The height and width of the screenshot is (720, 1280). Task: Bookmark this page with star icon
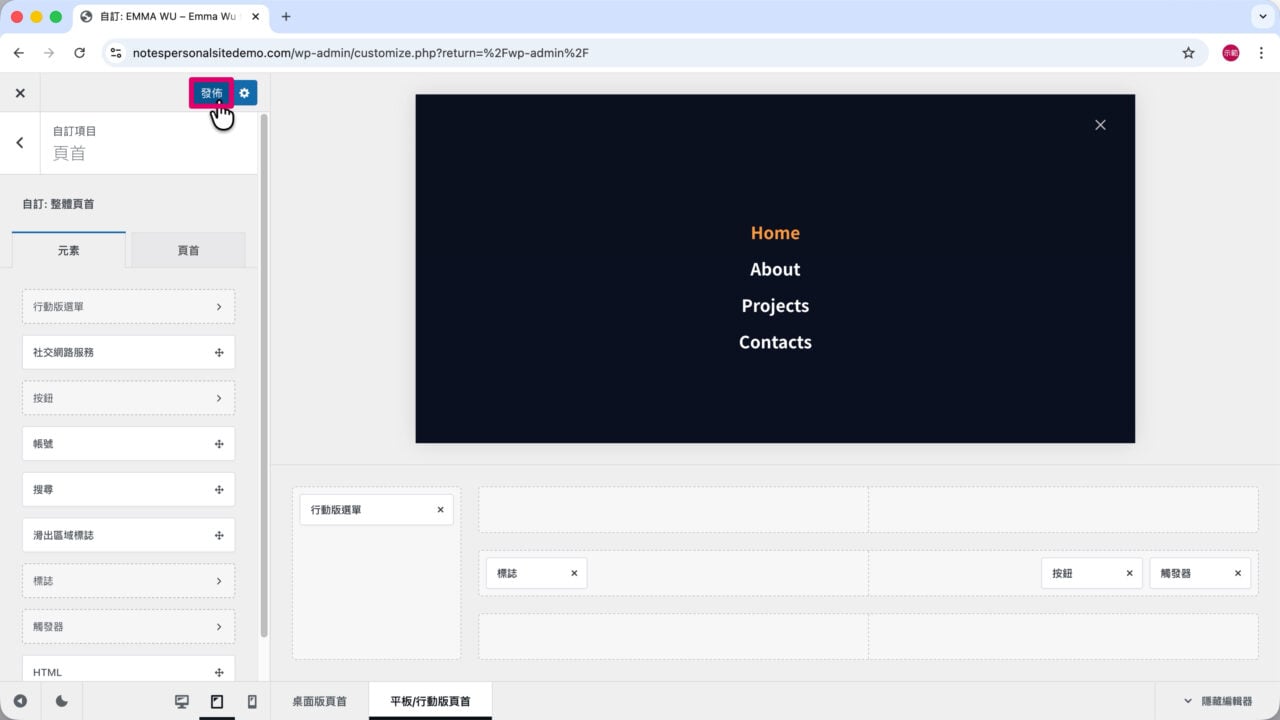tap(1188, 53)
